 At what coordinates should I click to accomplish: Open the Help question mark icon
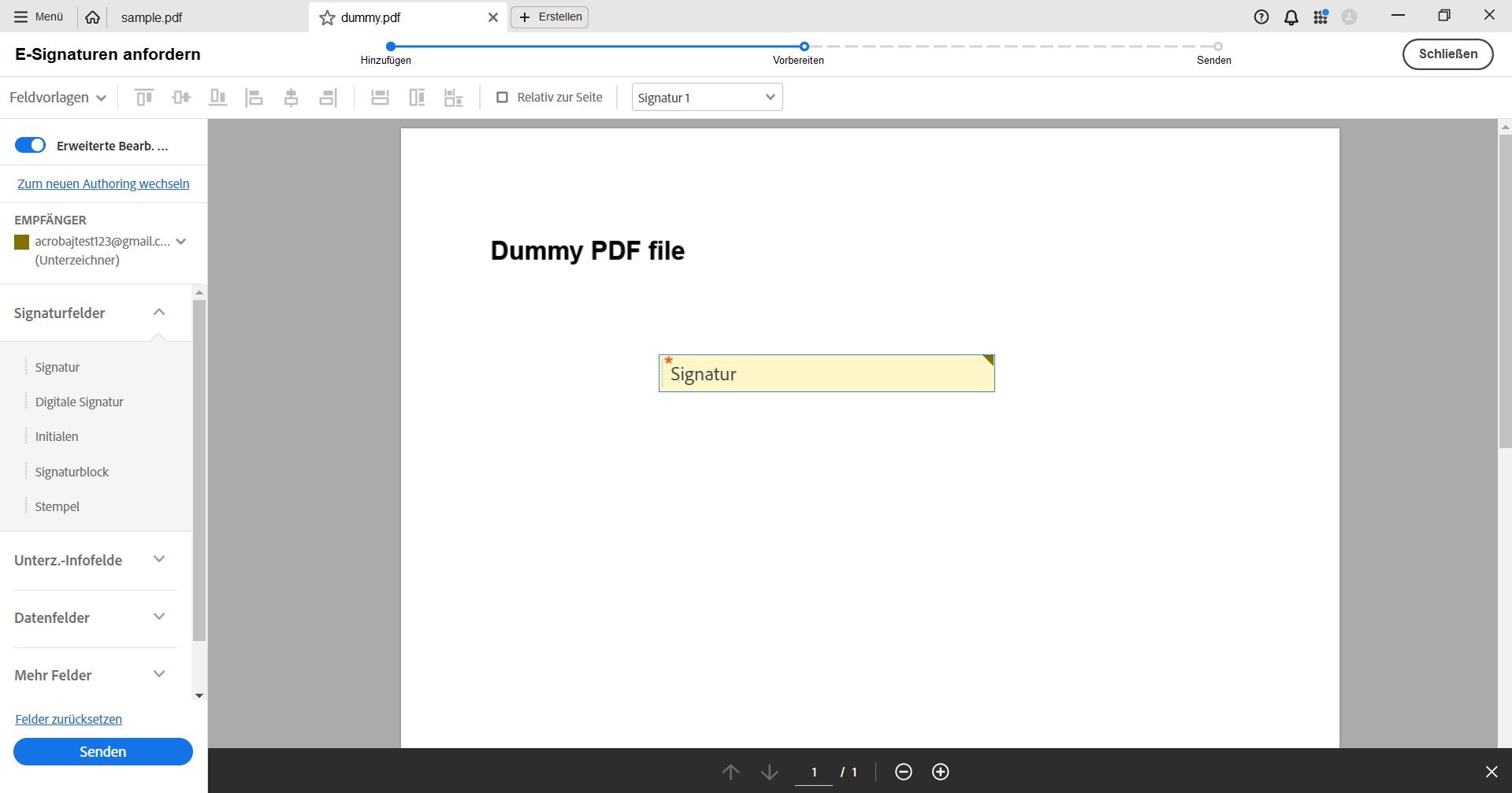pyautogui.click(x=1261, y=17)
